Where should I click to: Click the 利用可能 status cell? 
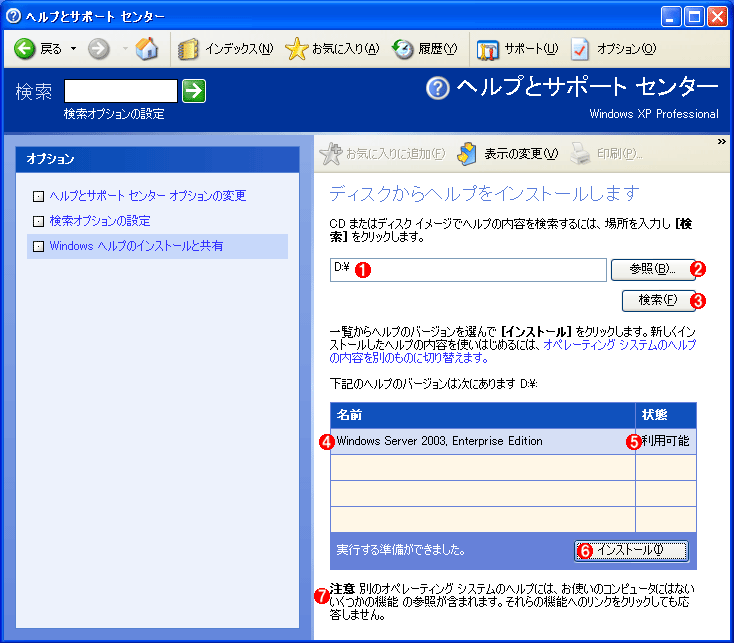(666, 441)
